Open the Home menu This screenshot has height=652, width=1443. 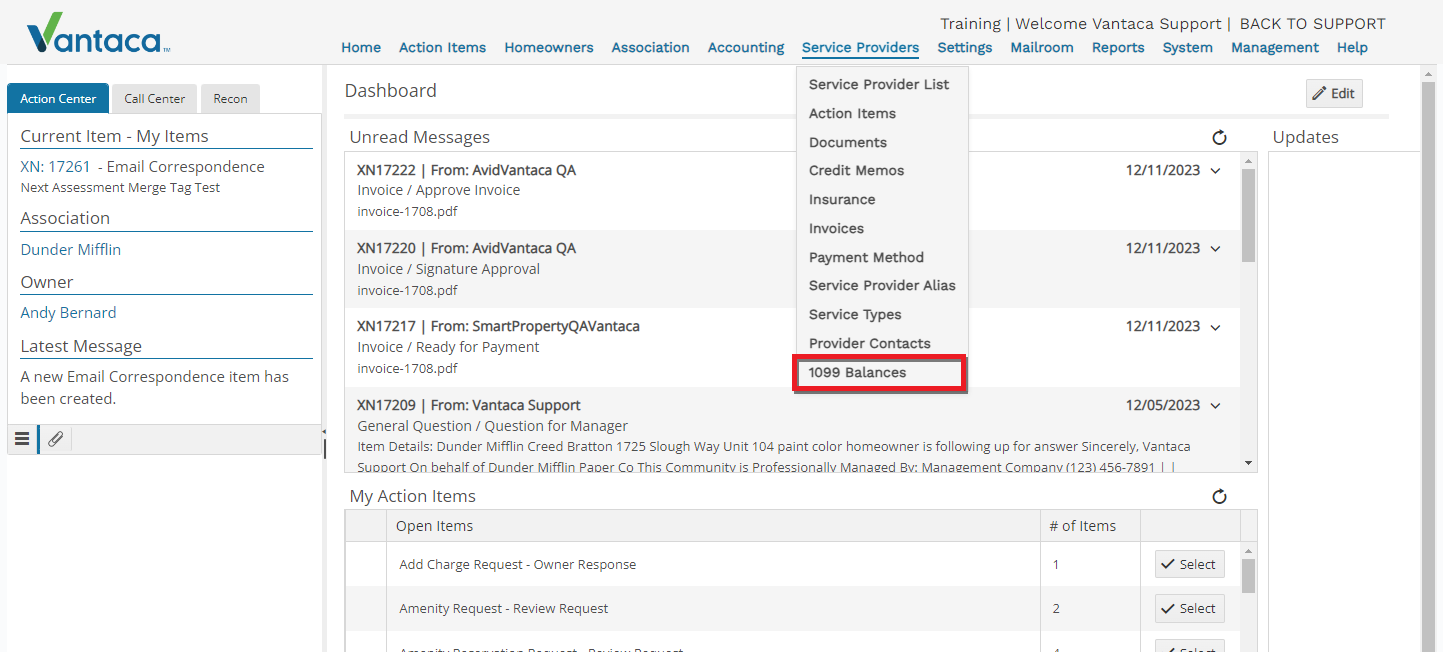click(361, 47)
